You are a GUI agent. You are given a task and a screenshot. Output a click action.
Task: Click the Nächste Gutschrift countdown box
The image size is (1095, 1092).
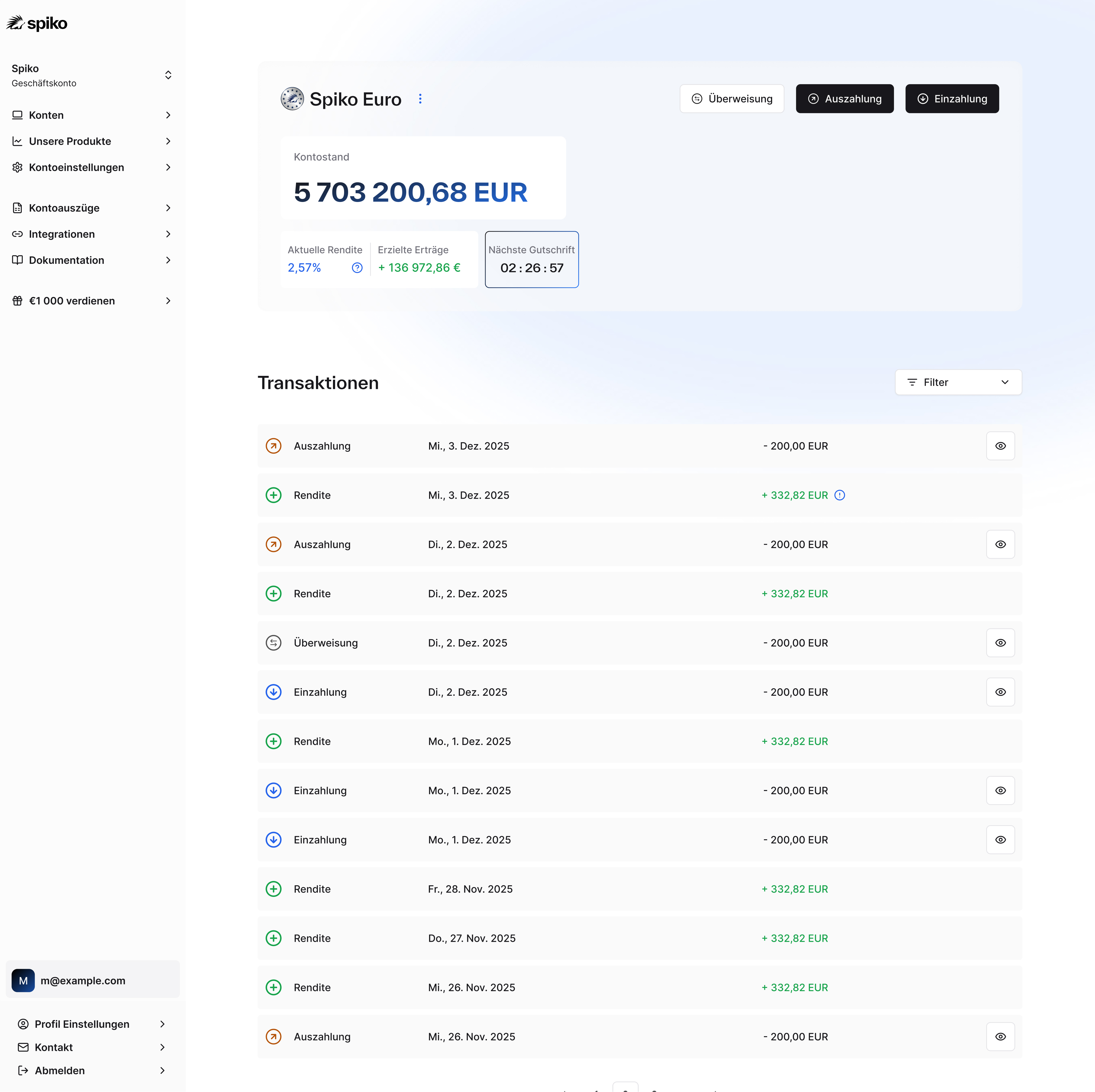532,260
